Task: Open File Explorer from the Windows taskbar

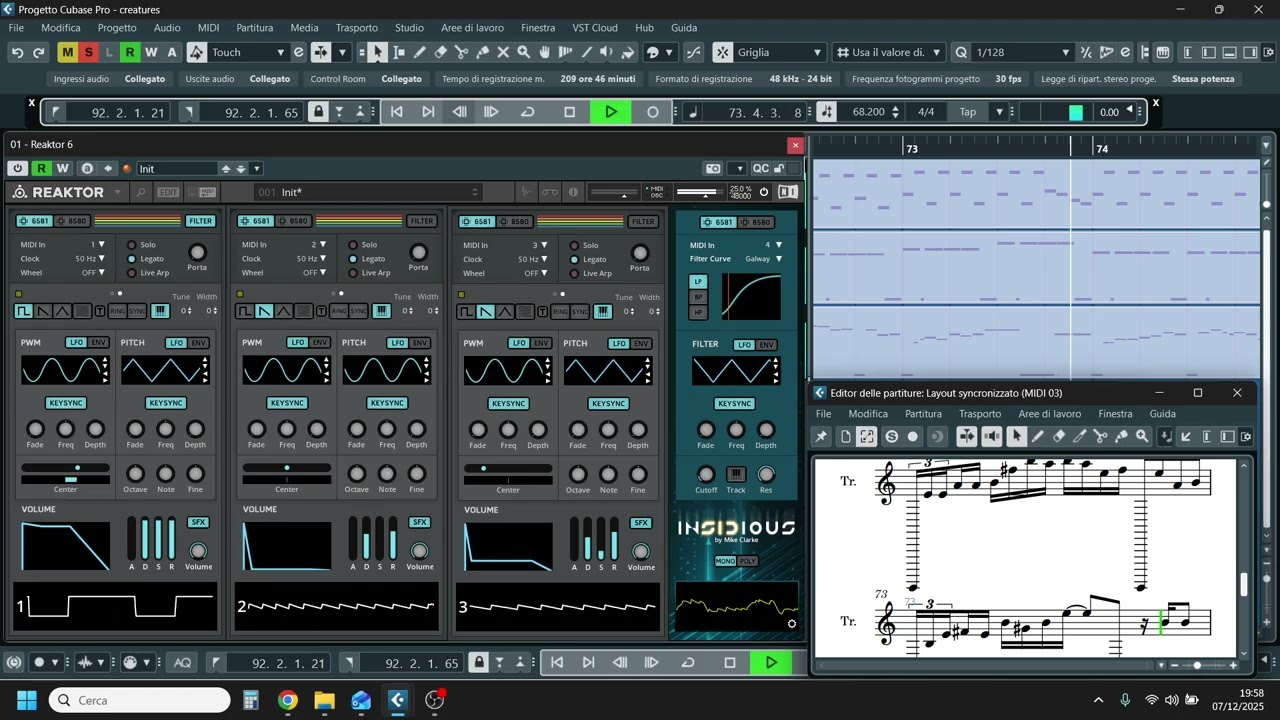Action: 324,700
